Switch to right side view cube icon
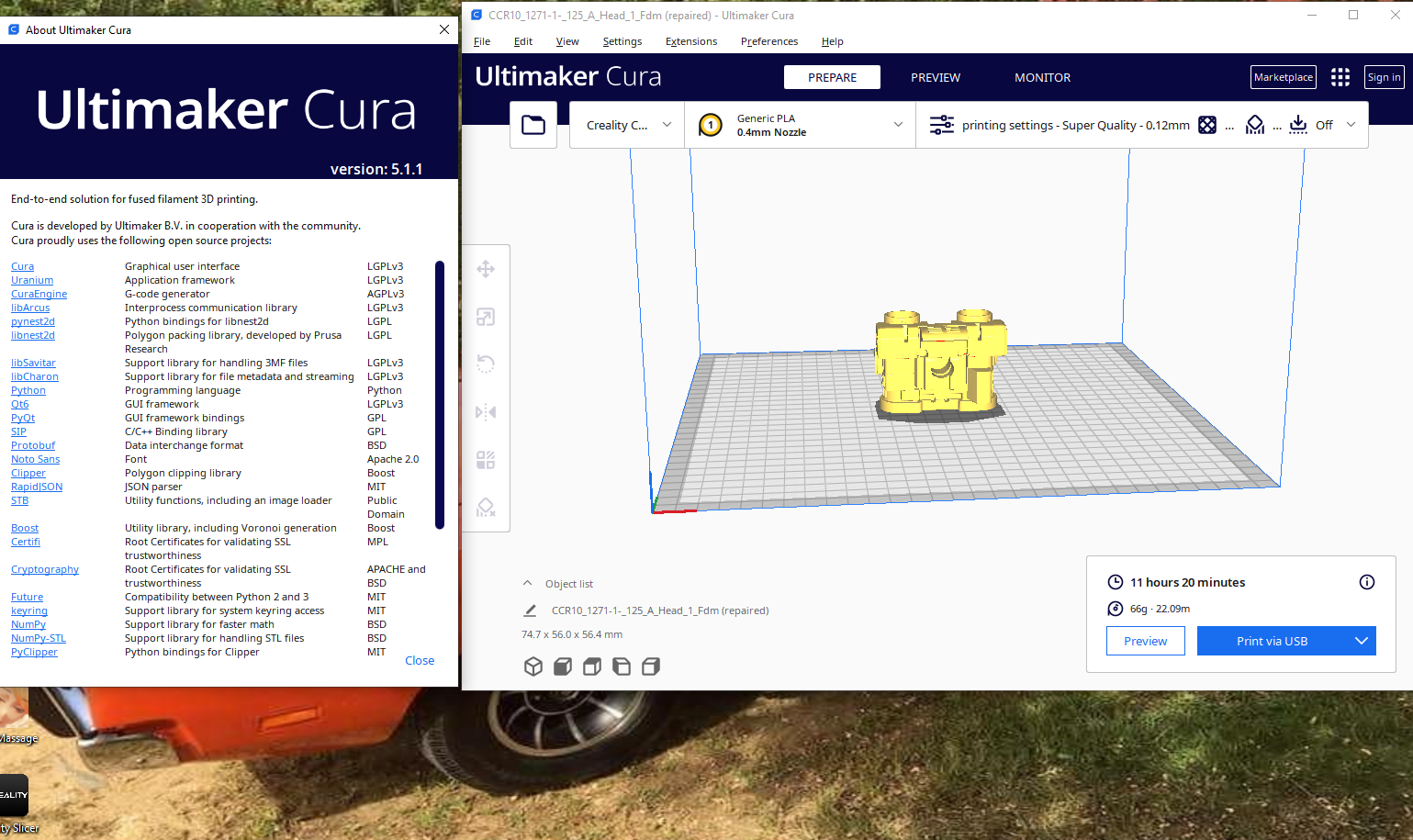The image size is (1413, 840). pyautogui.click(x=651, y=666)
